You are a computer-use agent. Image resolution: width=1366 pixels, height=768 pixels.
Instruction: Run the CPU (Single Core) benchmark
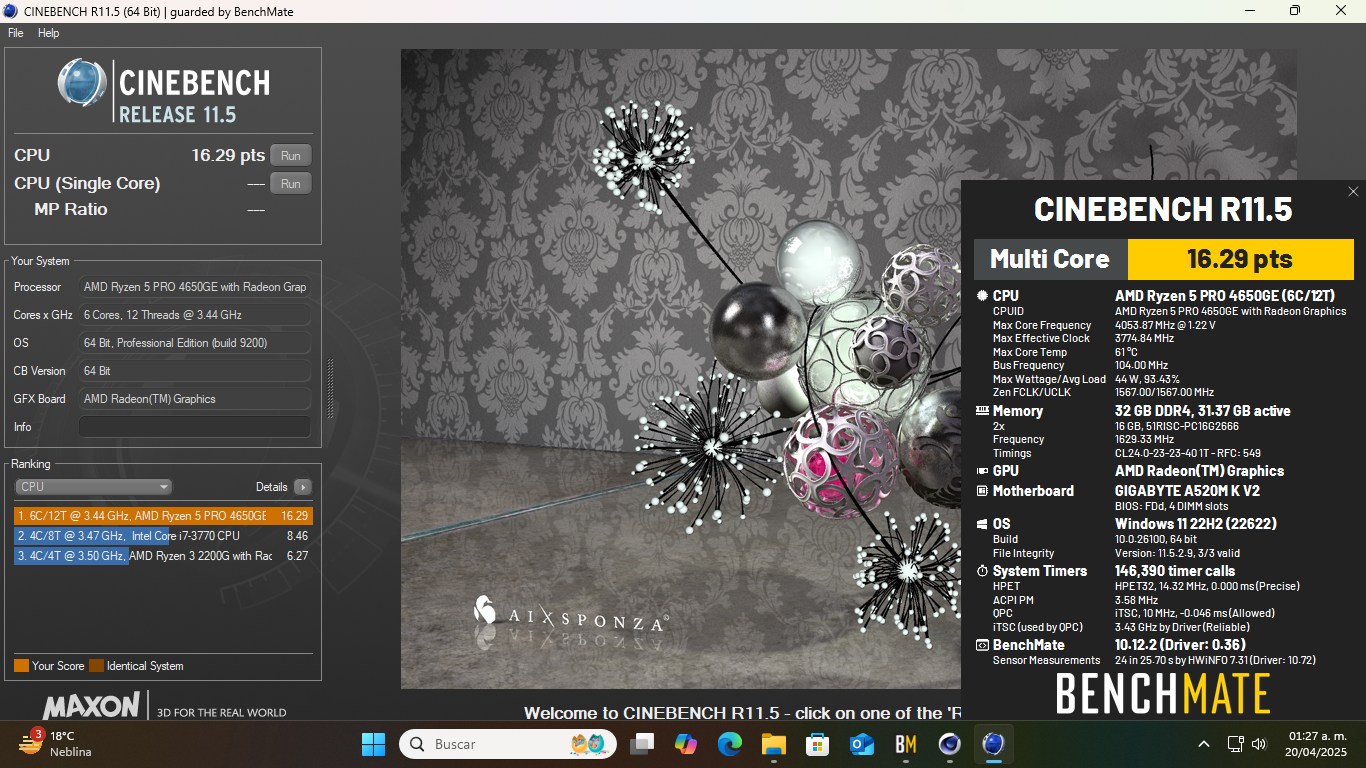click(x=291, y=183)
